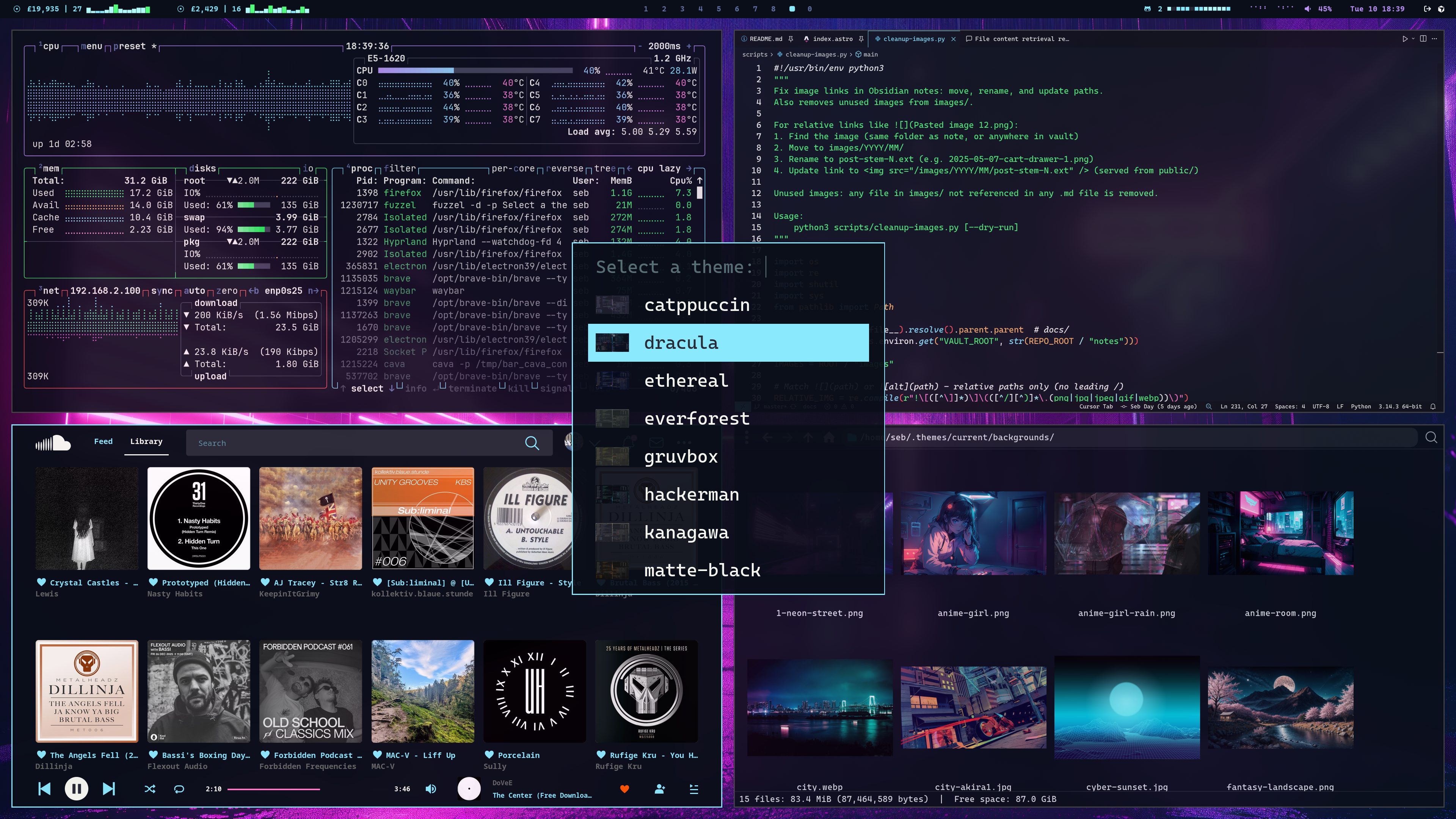
Task: Expand the Run Python file dropdown arrow
Action: (1413, 38)
